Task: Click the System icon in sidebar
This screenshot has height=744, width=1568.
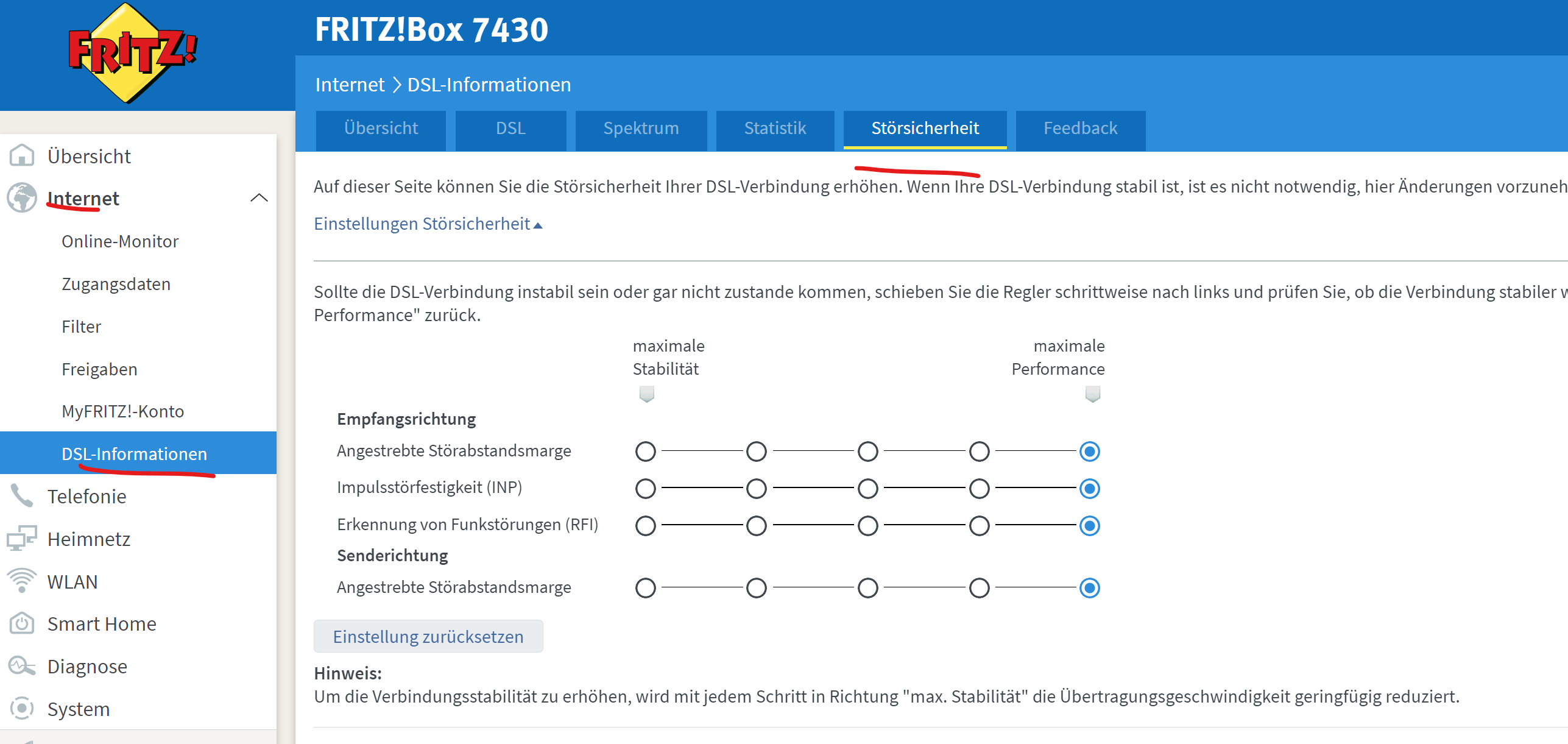Action: point(22,708)
